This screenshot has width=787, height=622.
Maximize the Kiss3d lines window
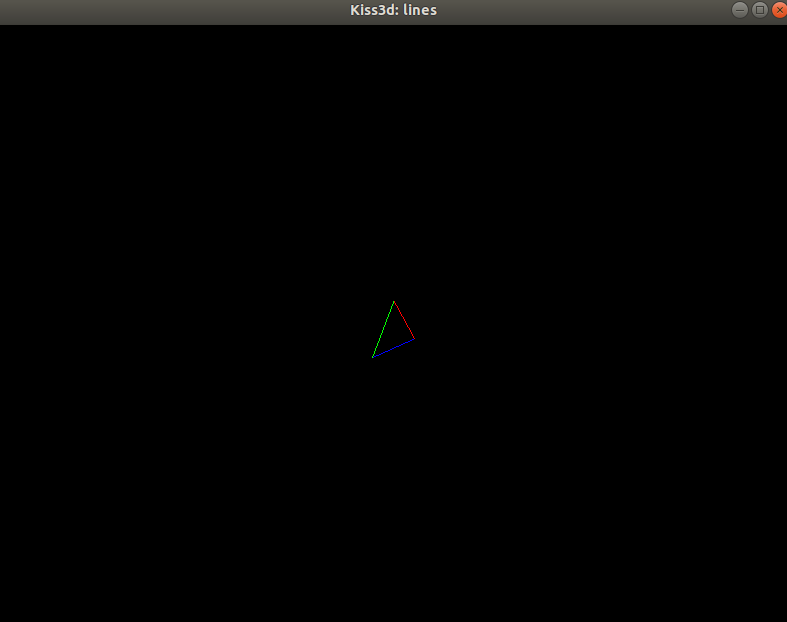760,10
